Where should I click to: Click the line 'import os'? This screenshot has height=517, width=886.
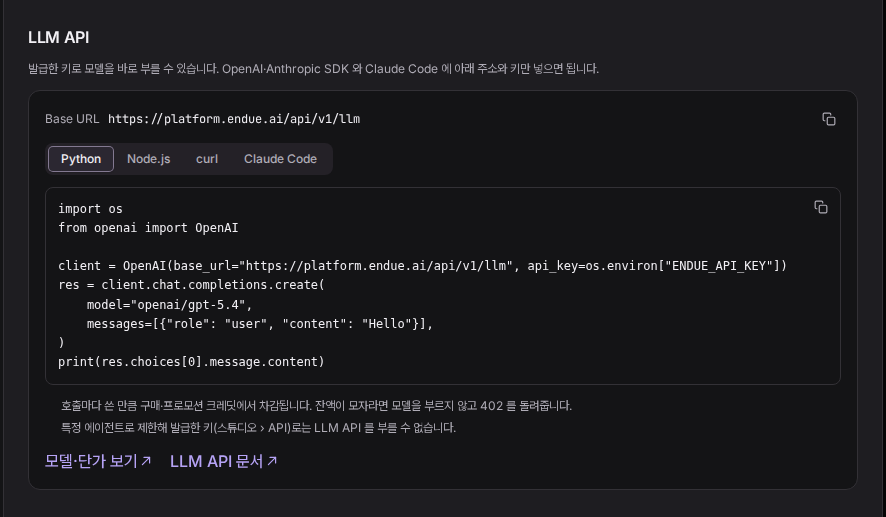point(90,209)
